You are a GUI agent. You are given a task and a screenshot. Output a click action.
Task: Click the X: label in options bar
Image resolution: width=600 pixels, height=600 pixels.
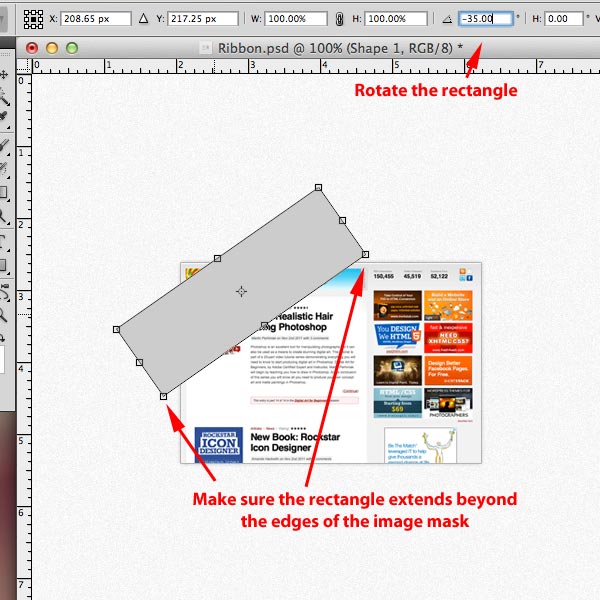click(54, 19)
